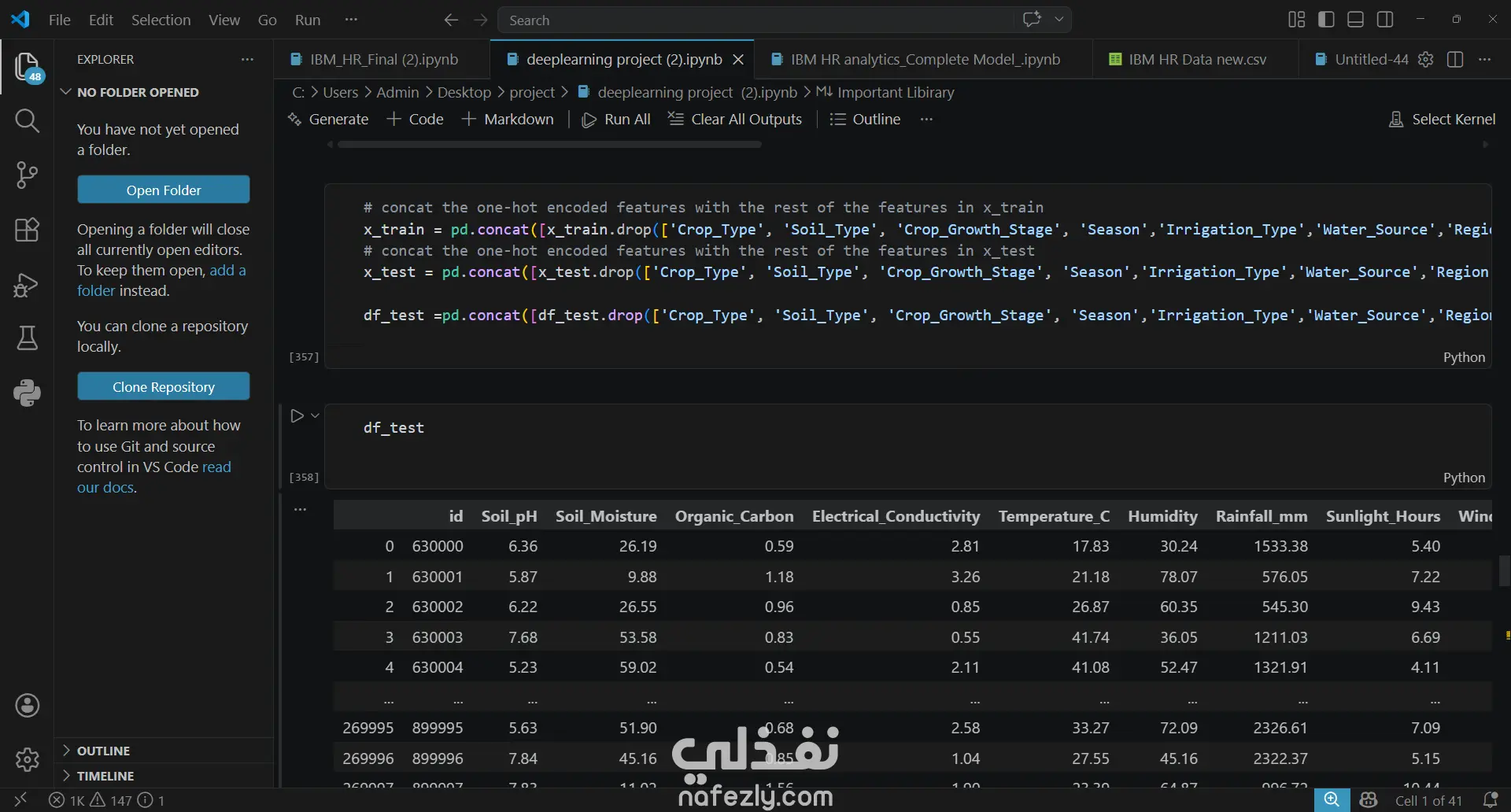Open cell output more actions dots
The height and width of the screenshot is (812, 1511).
(300, 510)
